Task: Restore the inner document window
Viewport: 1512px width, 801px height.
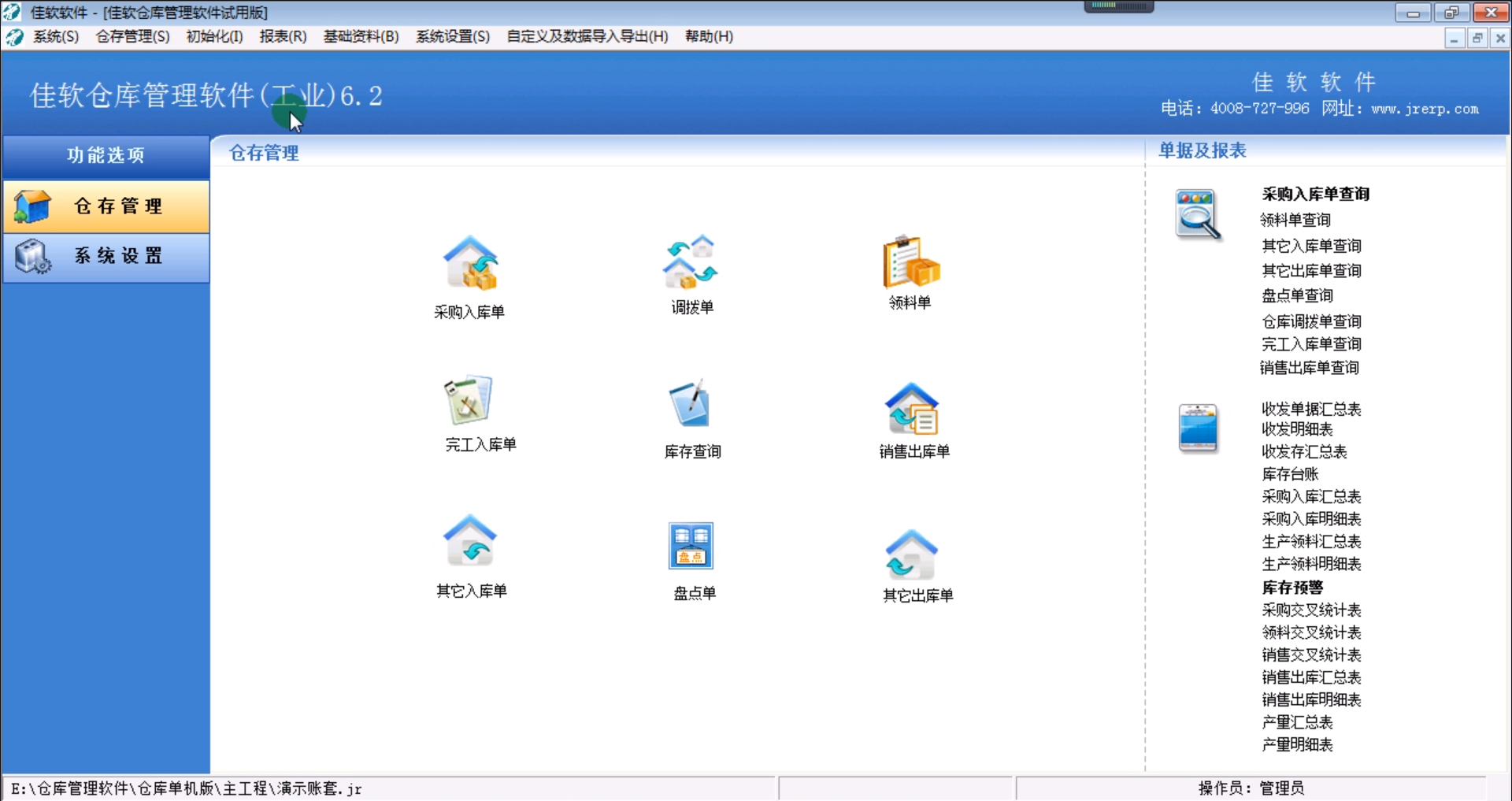Action: [1477, 38]
